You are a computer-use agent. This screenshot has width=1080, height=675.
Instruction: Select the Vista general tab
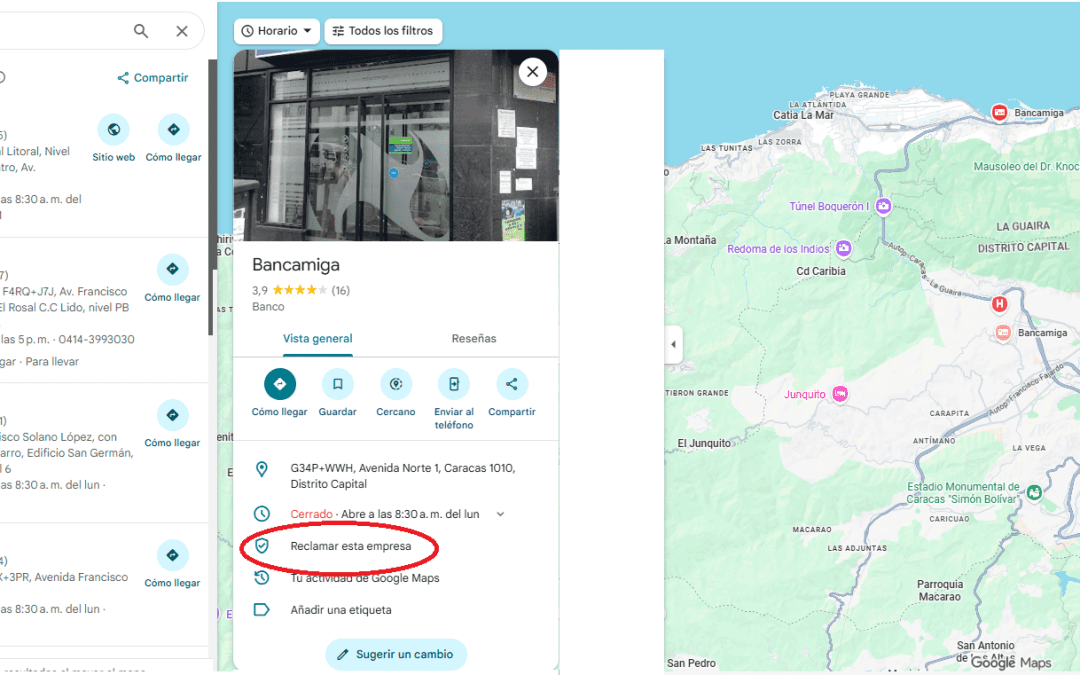pos(317,338)
